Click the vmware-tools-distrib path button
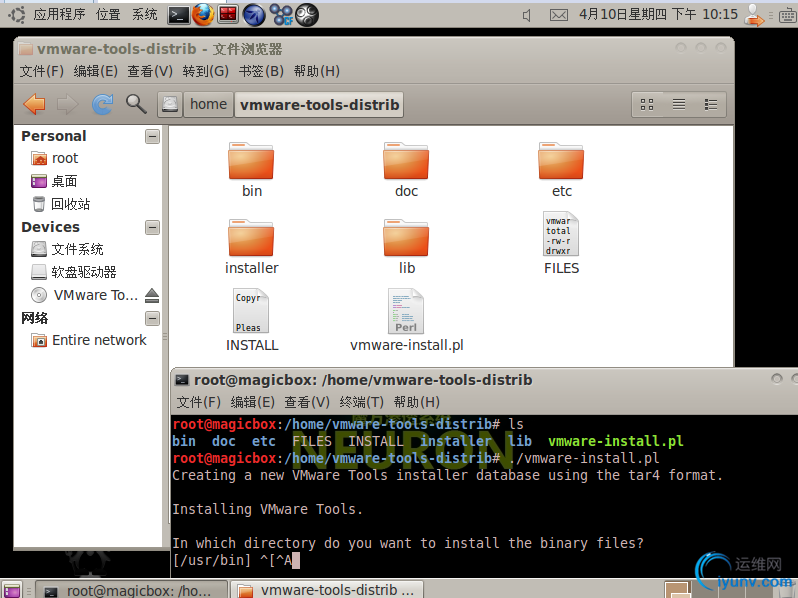Viewport: 798px width, 598px height. pyautogui.click(x=319, y=104)
